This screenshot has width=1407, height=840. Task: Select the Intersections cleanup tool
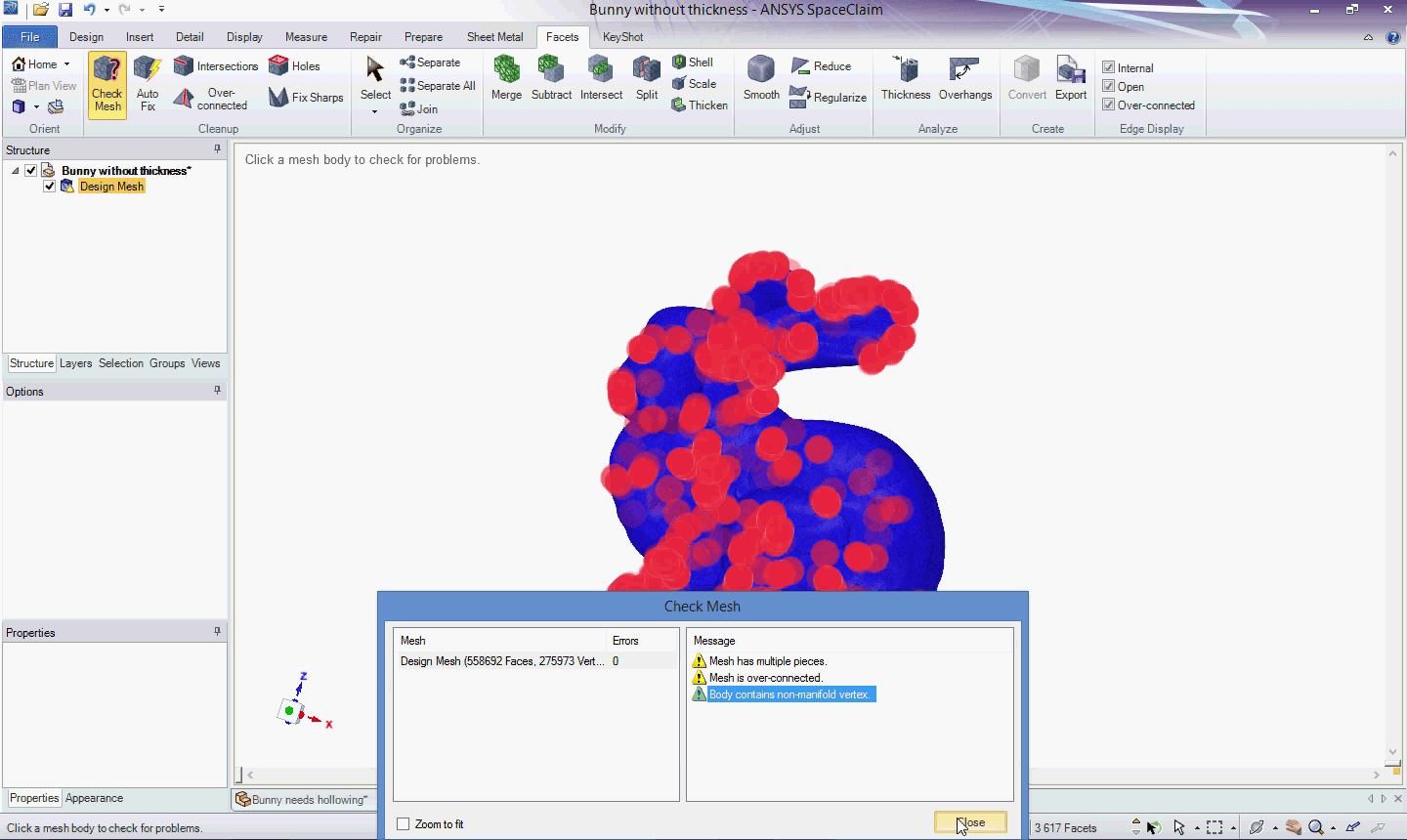[216, 66]
